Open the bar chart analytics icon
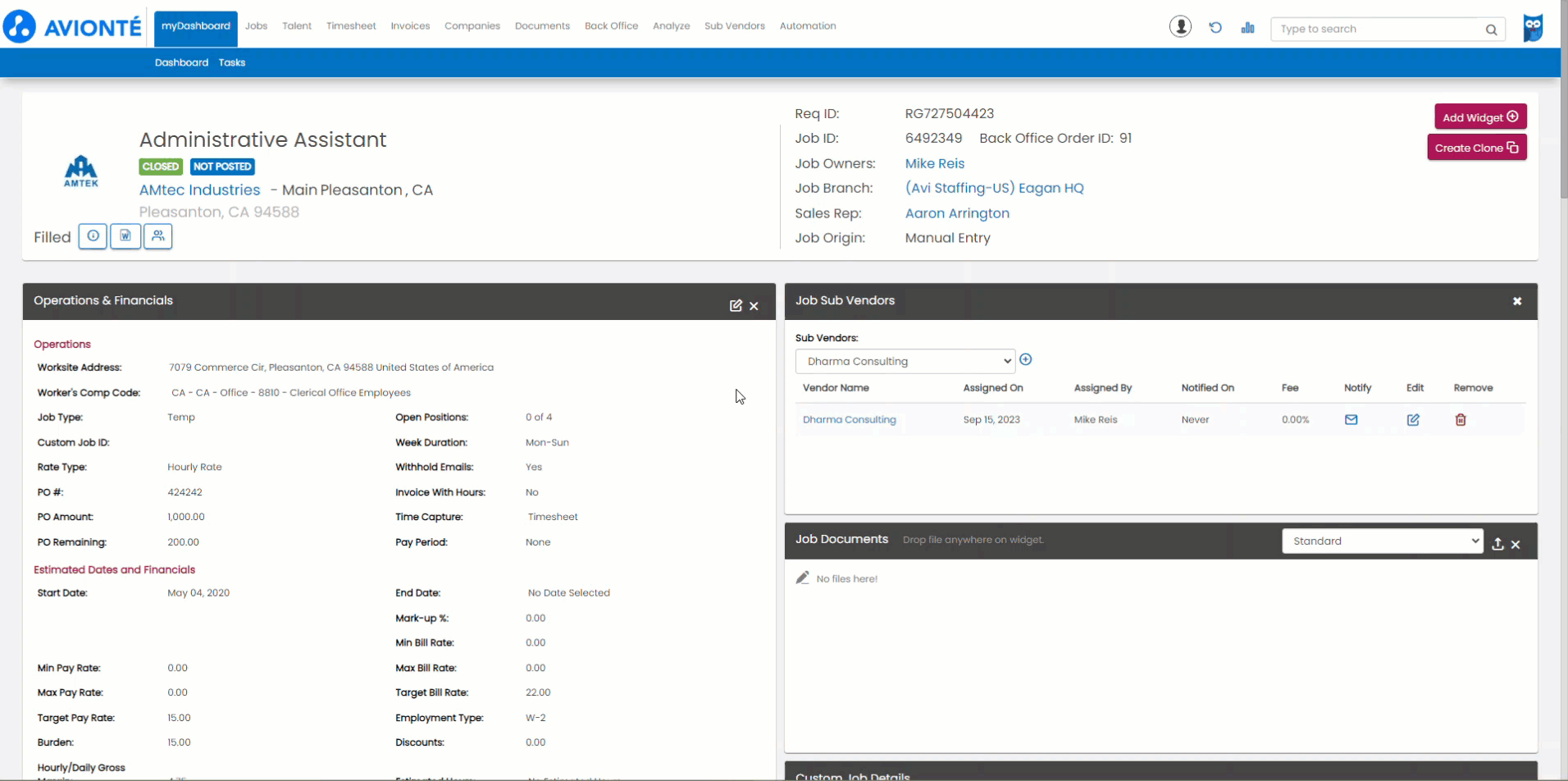 click(1247, 28)
